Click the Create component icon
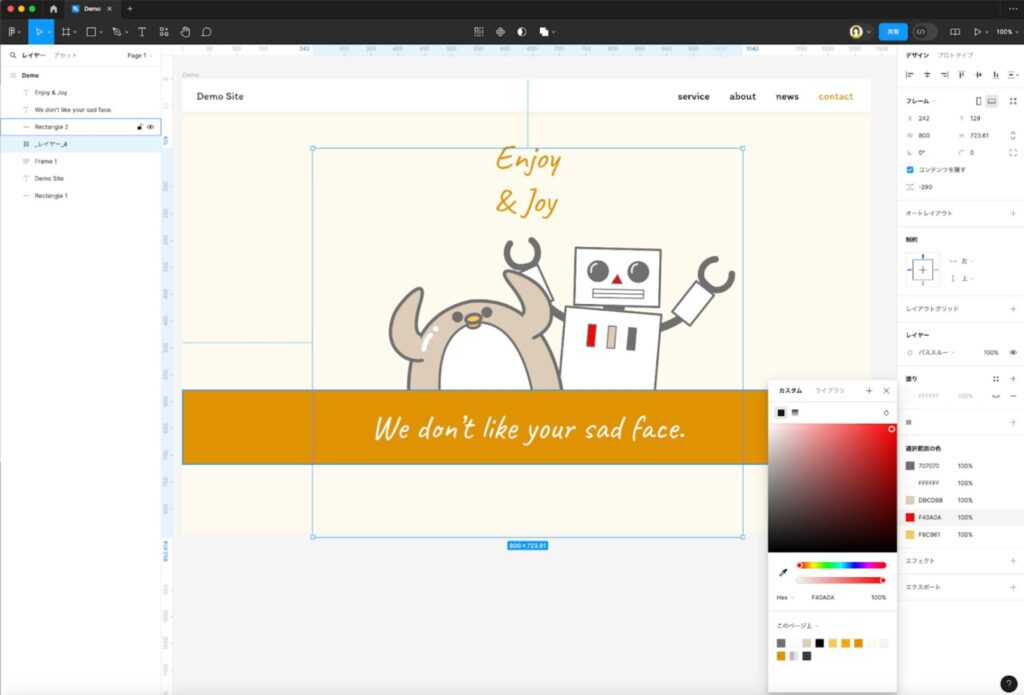This screenshot has height=695, width=1024. click(x=500, y=31)
